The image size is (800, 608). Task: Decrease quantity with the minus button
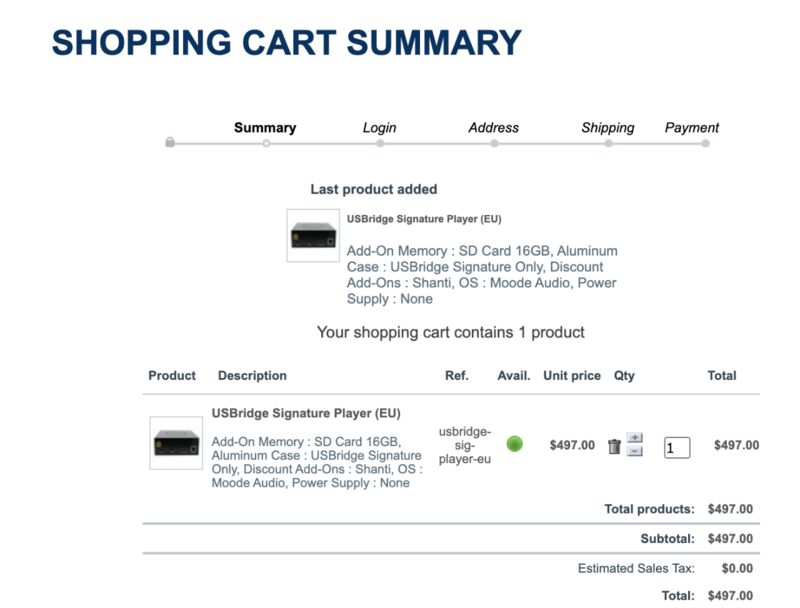tap(635, 452)
